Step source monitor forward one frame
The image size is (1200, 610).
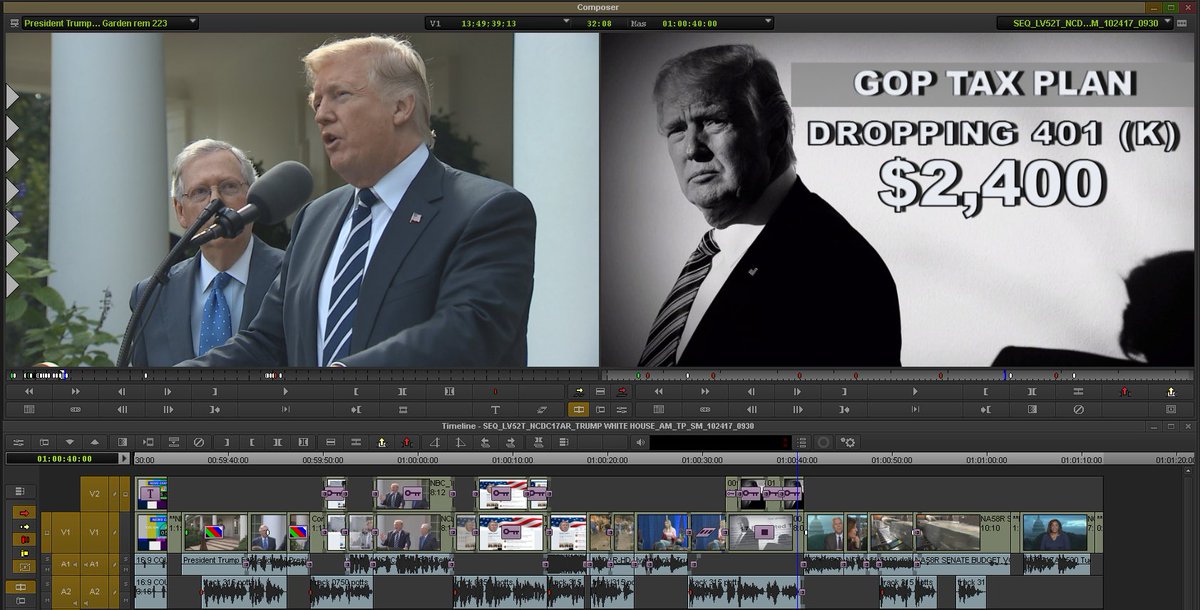pos(167,391)
